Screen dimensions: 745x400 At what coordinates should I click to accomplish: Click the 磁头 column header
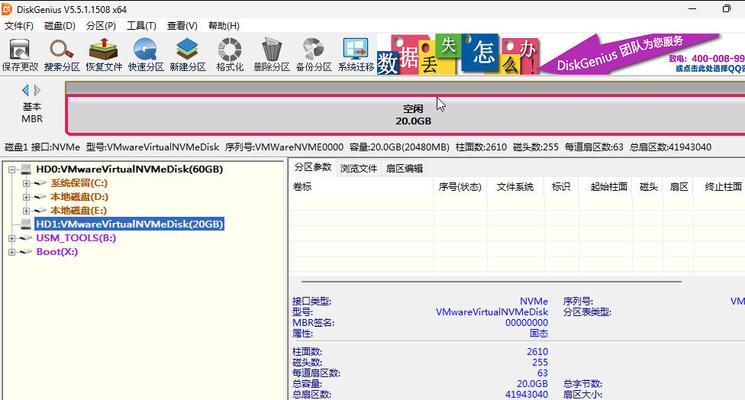coord(648,187)
